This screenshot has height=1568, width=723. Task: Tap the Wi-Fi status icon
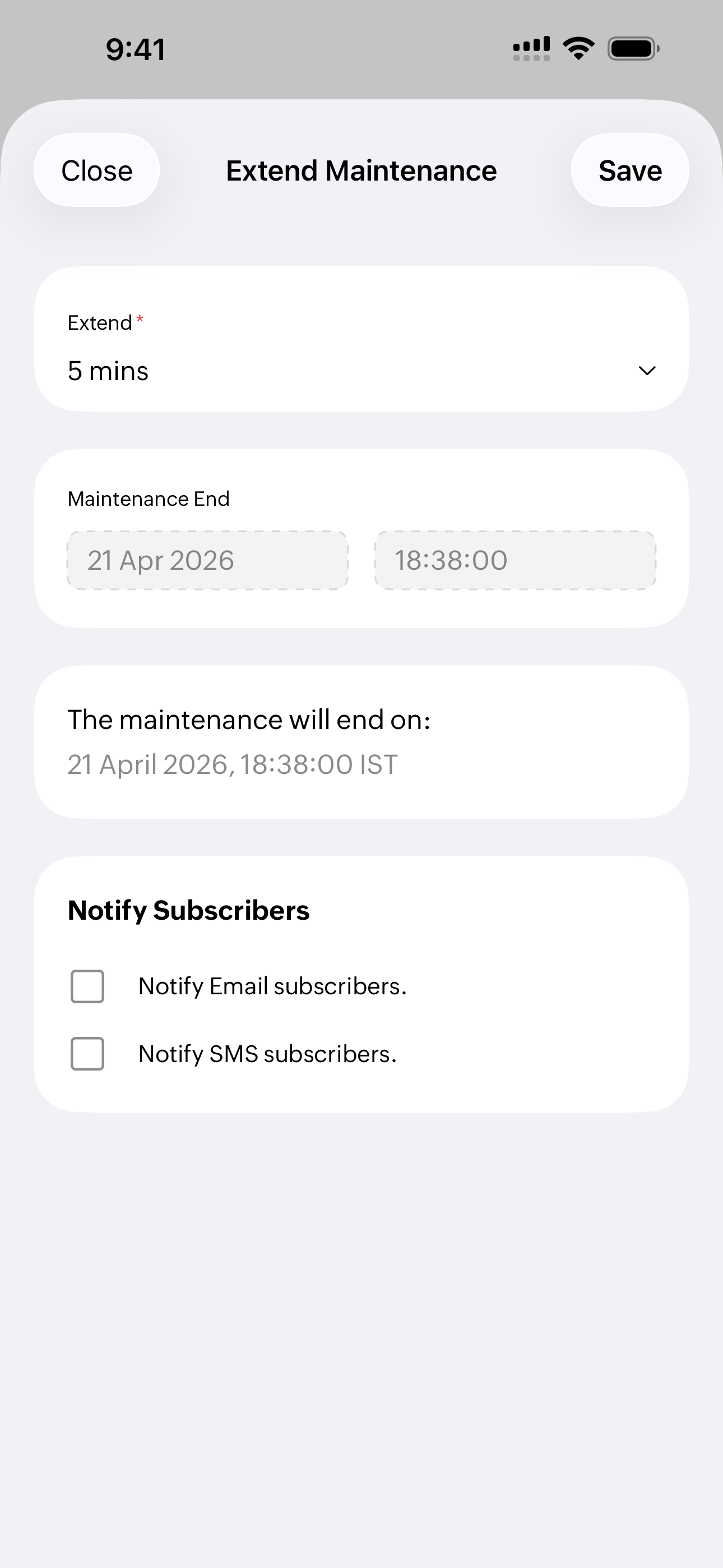pos(579,49)
